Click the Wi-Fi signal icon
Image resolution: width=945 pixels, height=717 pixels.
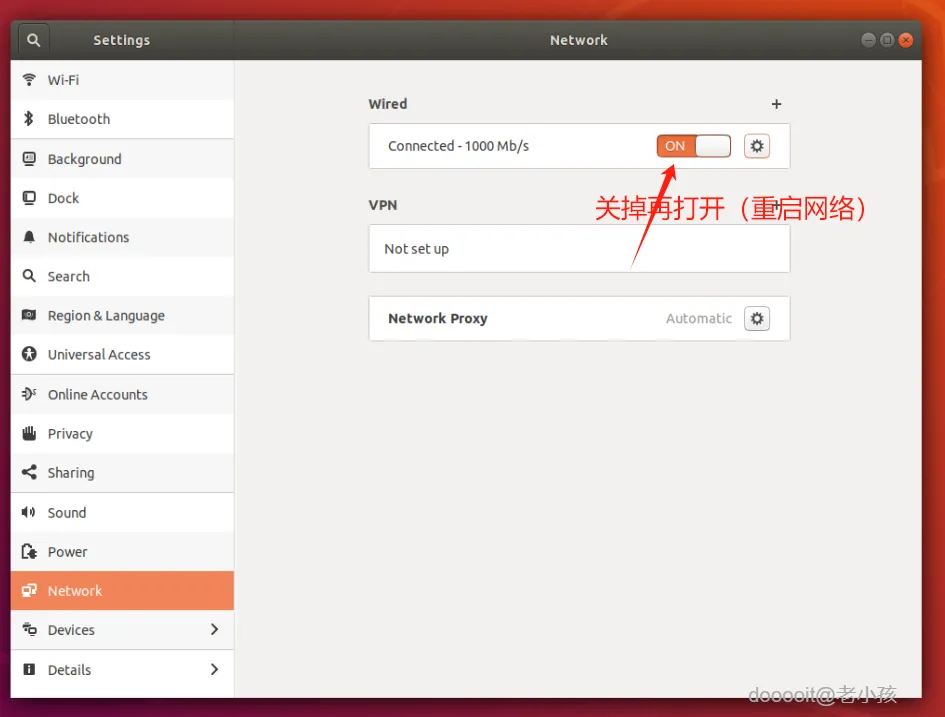[x=29, y=80]
